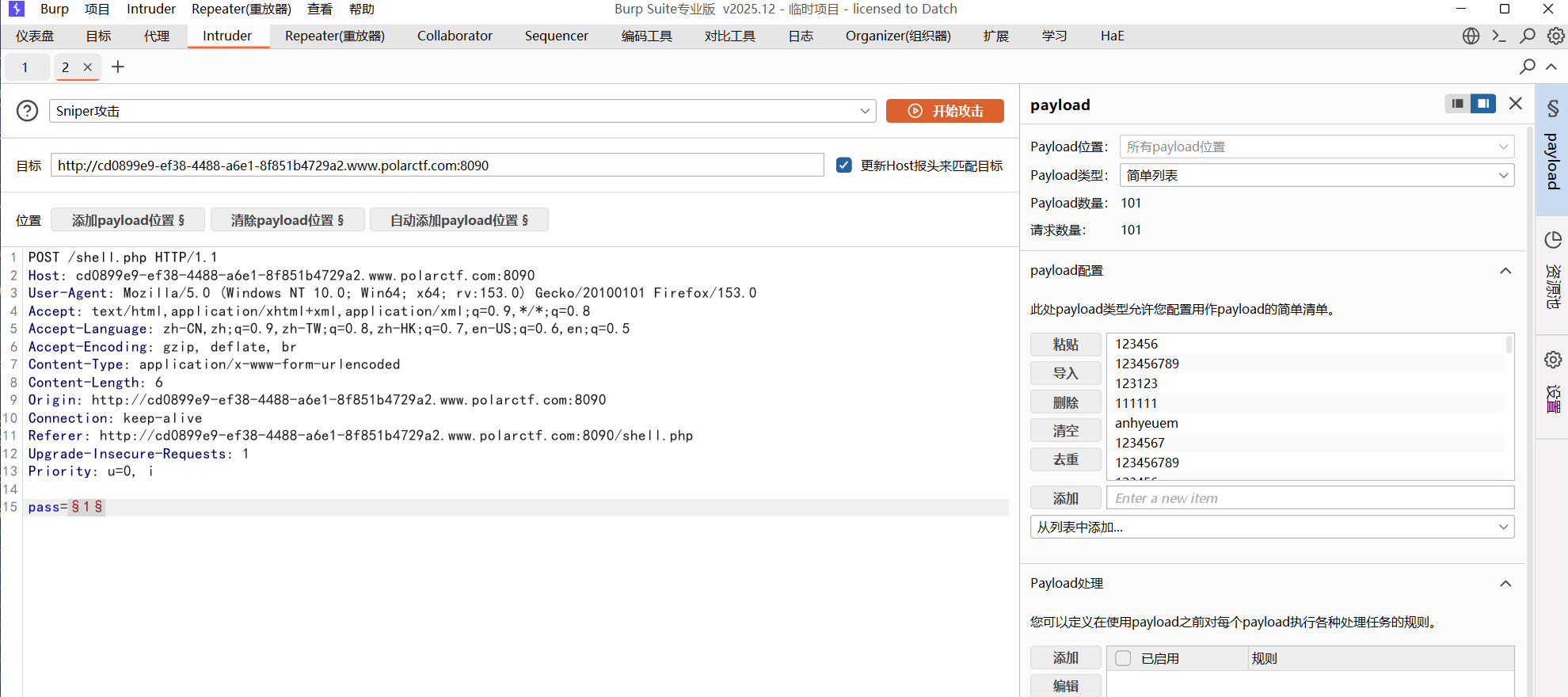Click the Burp Suite logo icon
This screenshot has height=697, width=1568.
[17, 9]
